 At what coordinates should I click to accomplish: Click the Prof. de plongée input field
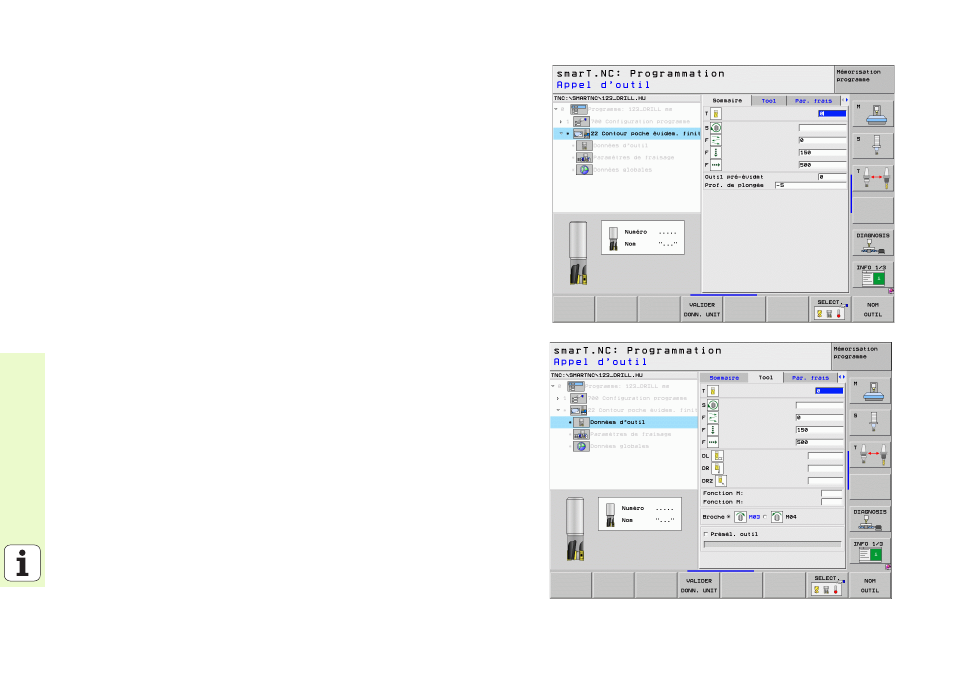pyautogui.click(x=810, y=186)
